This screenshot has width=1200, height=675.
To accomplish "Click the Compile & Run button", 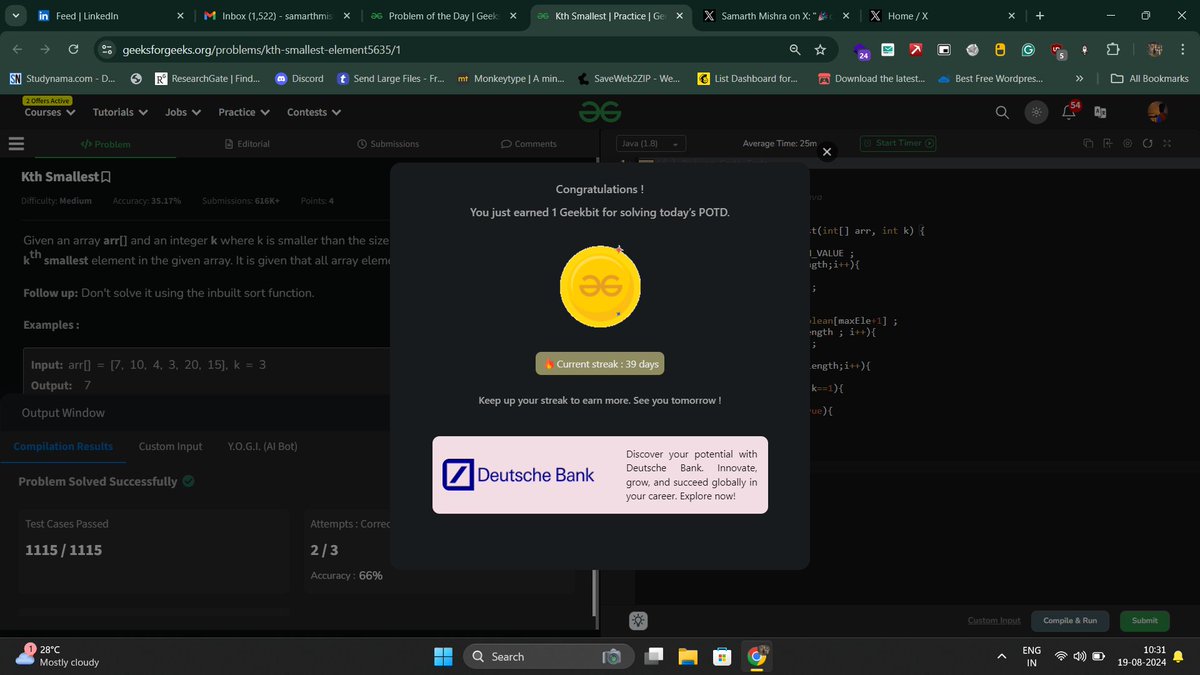I will (x=1070, y=620).
